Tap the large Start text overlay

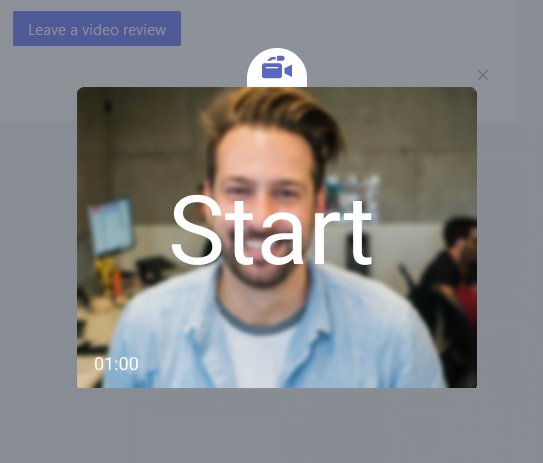coord(272,230)
